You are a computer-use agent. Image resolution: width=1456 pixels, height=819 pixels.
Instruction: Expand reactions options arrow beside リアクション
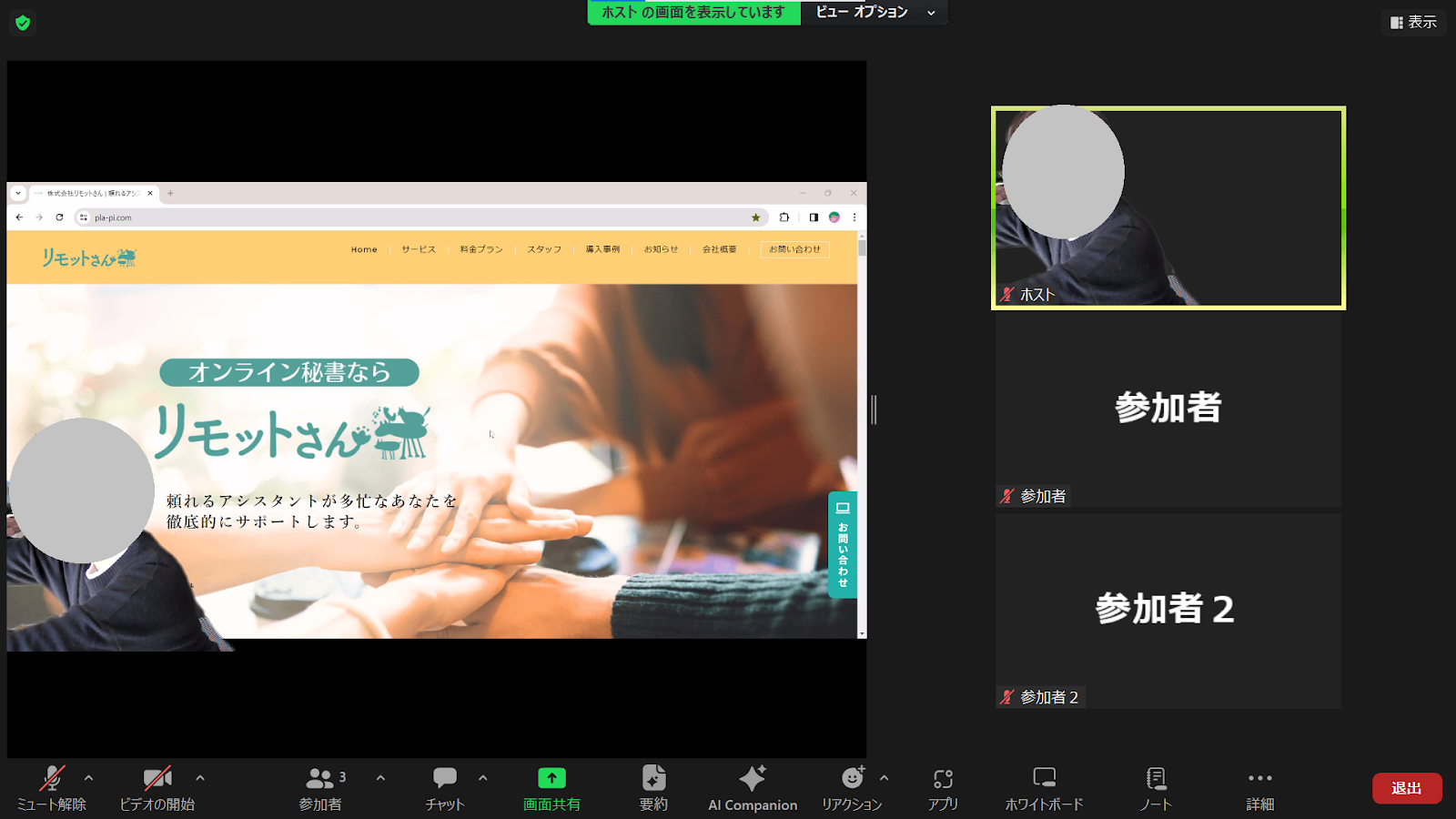885,778
